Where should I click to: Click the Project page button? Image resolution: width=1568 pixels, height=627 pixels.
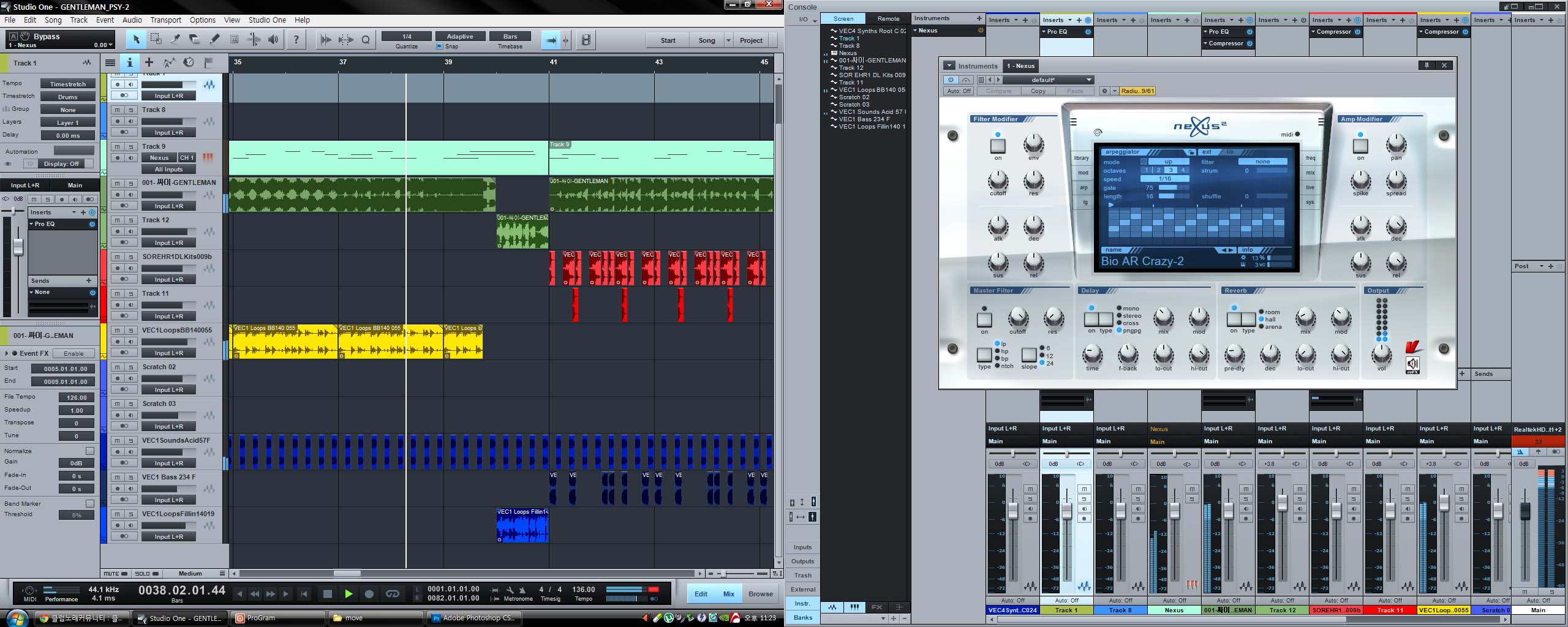(x=751, y=40)
